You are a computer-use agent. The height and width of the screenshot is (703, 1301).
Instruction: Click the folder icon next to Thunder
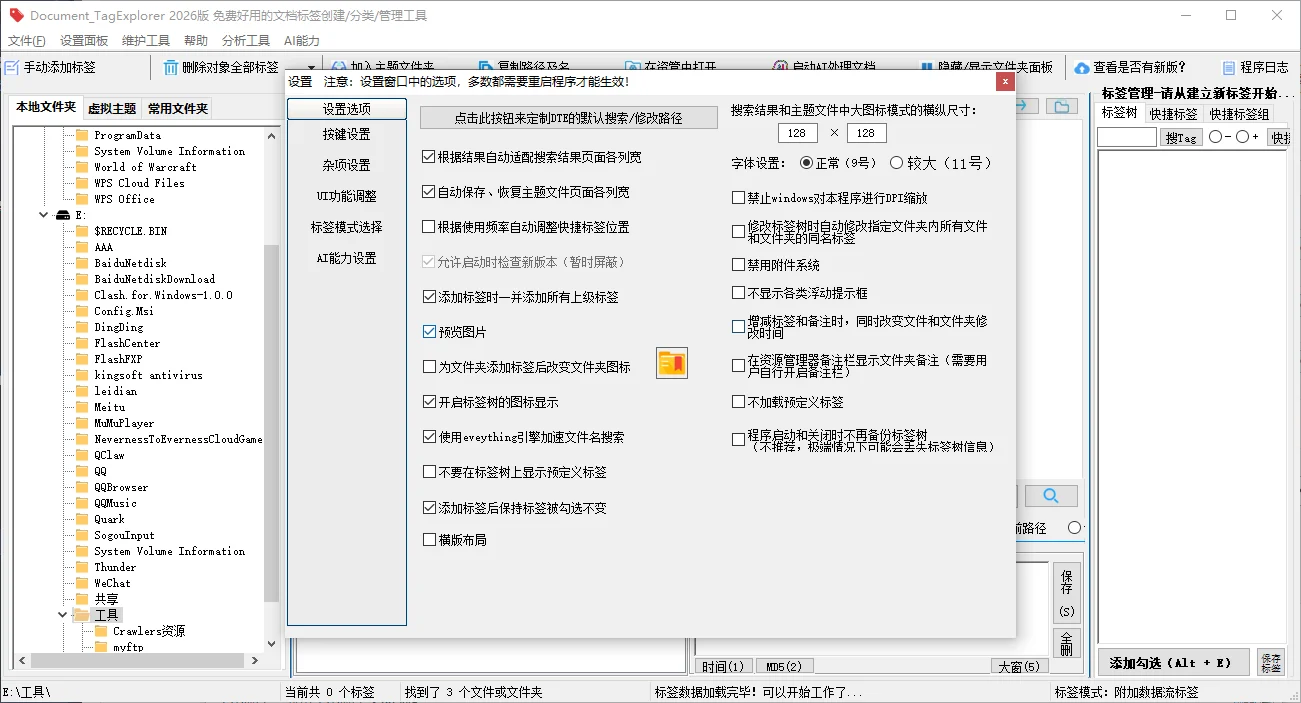pyautogui.click(x=83, y=567)
